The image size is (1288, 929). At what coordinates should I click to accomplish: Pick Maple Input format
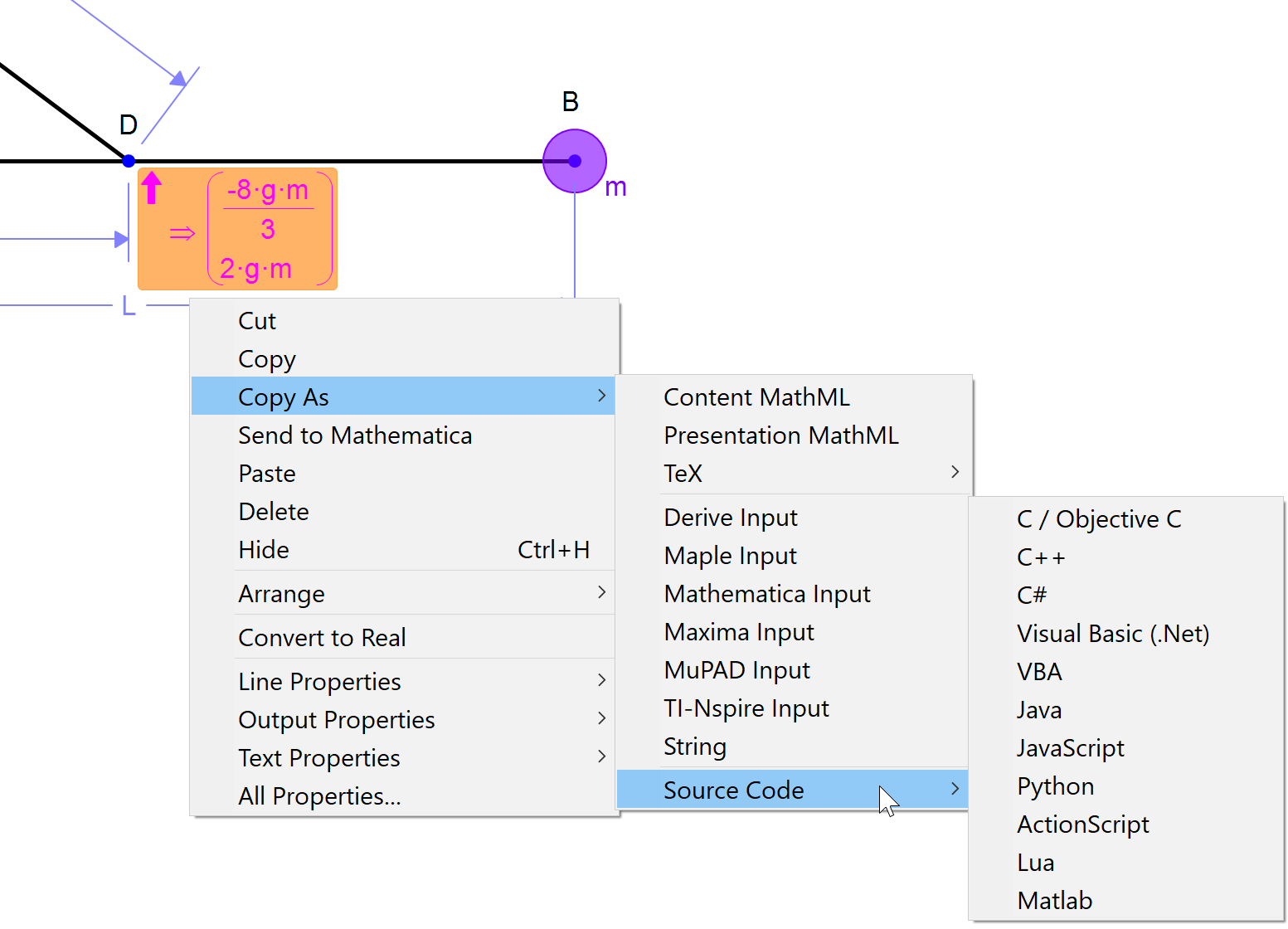pyautogui.click(x=730, y=556)
